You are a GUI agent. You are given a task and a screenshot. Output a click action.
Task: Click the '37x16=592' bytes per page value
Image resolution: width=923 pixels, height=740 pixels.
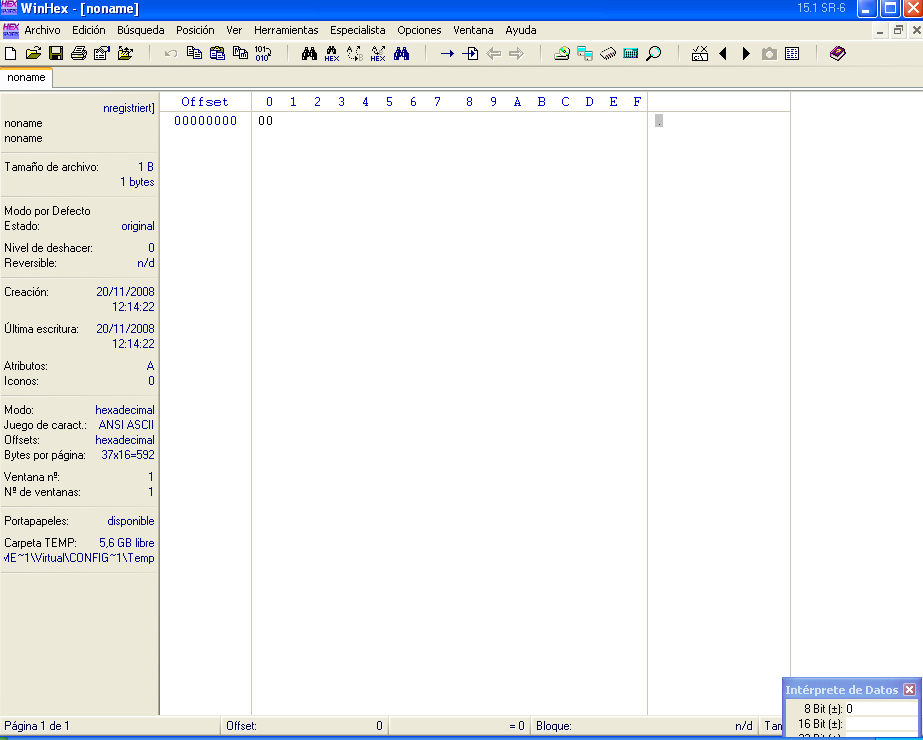(x=128, y=455)
